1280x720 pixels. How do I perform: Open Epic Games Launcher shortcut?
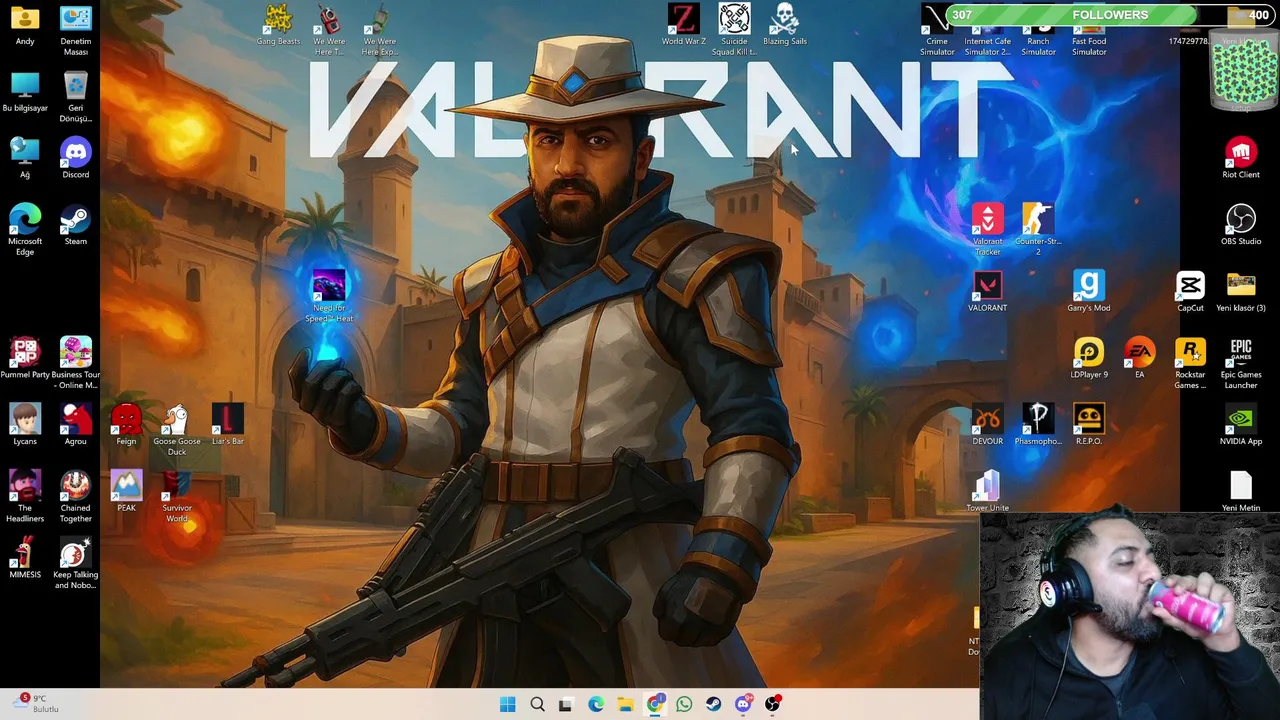tap(1241, 364)
